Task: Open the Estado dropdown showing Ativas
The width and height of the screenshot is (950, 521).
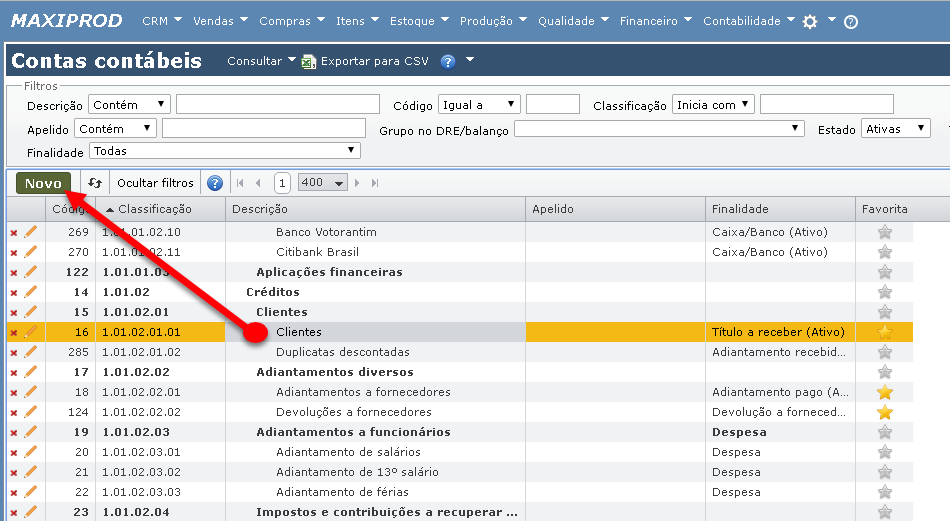Action: [895, 129]
